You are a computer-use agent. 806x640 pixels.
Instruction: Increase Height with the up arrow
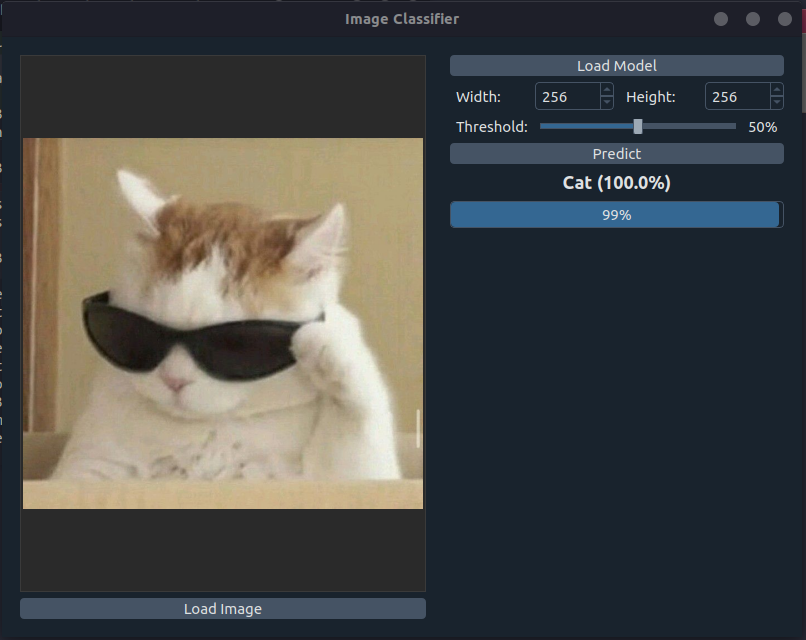(777, 90)
